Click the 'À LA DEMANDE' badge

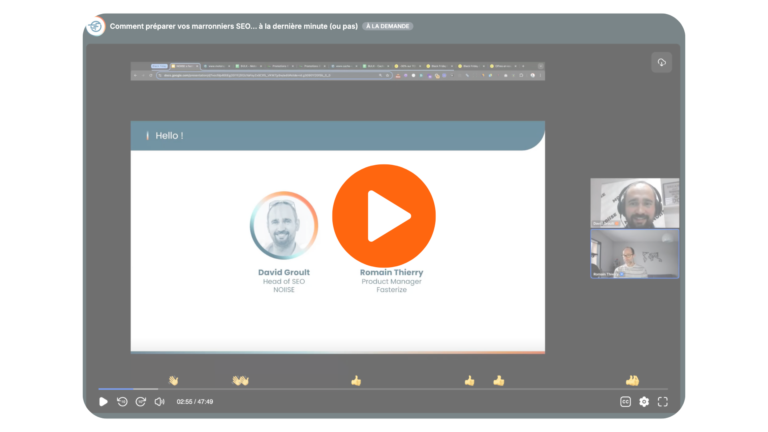pos(387,26)
